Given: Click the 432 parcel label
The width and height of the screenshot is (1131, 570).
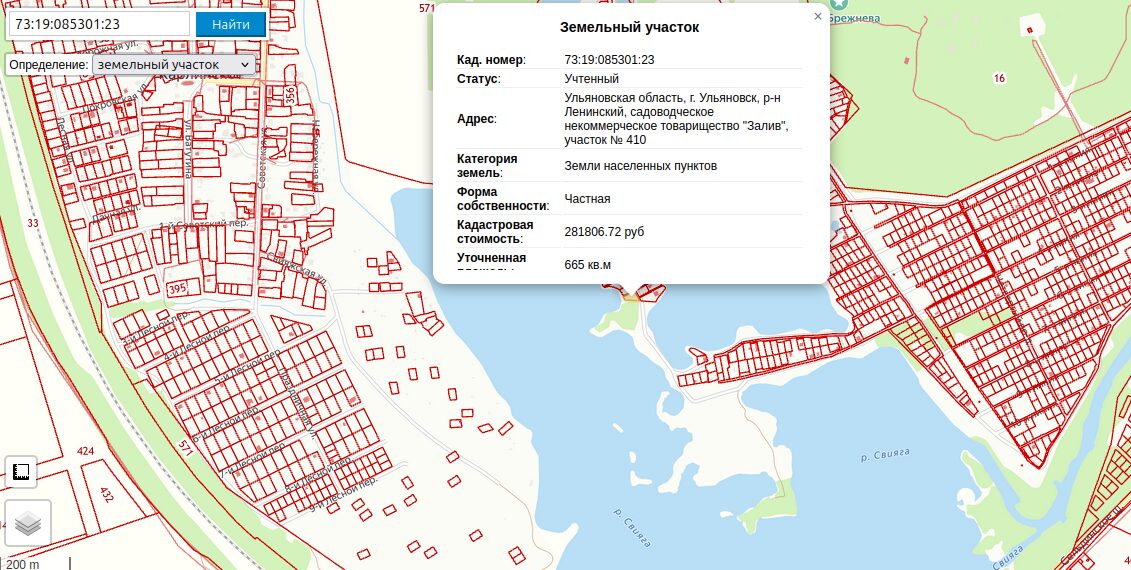Looking at the screenshot, I should tap(106, 494).
